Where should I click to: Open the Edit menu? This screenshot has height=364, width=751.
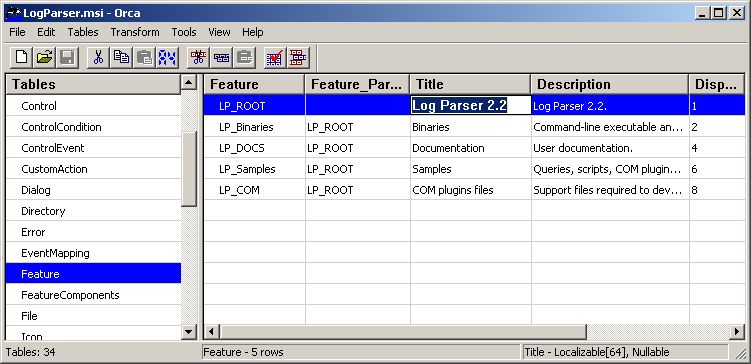[46, 32]
